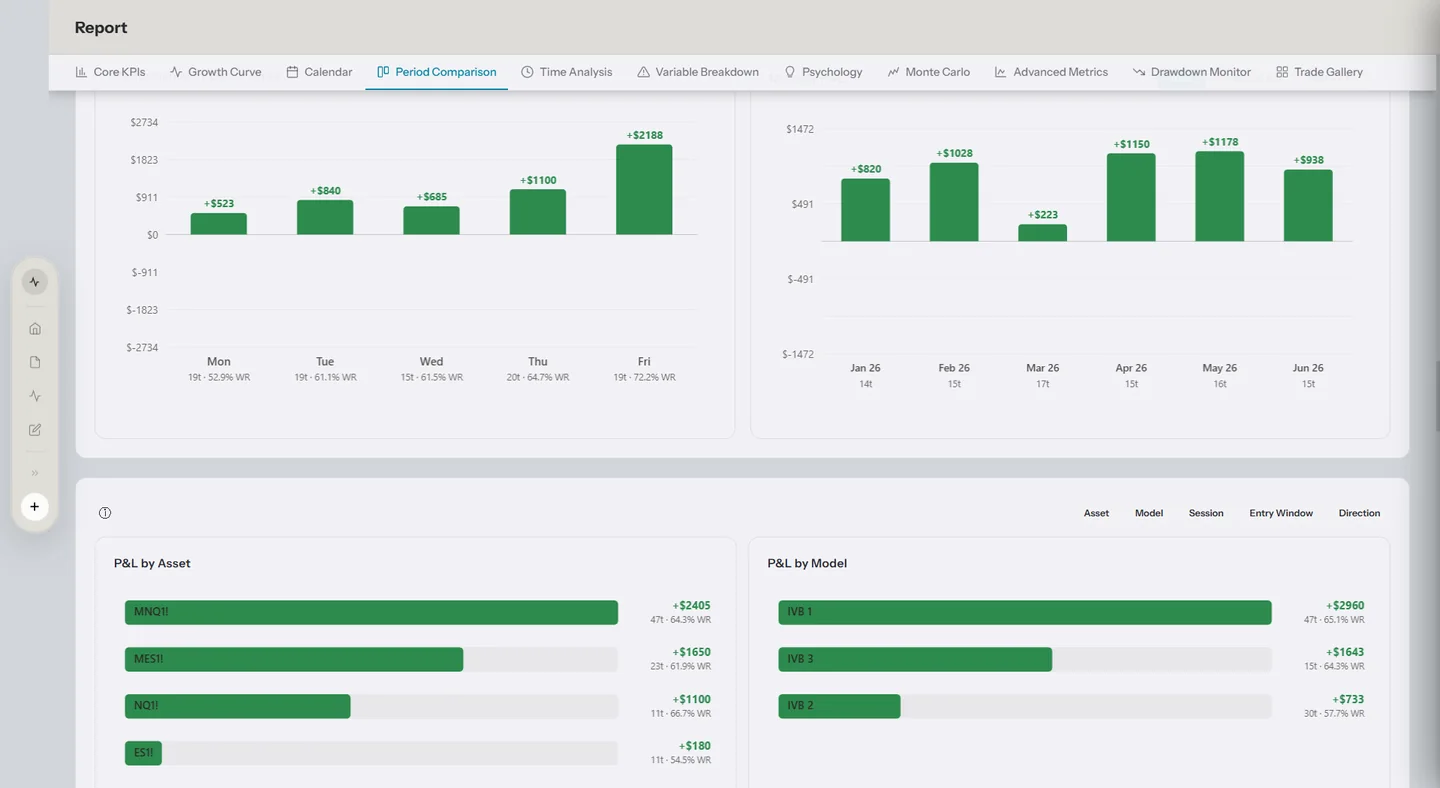Select the Model breakdown filter

click(1149, 513)
